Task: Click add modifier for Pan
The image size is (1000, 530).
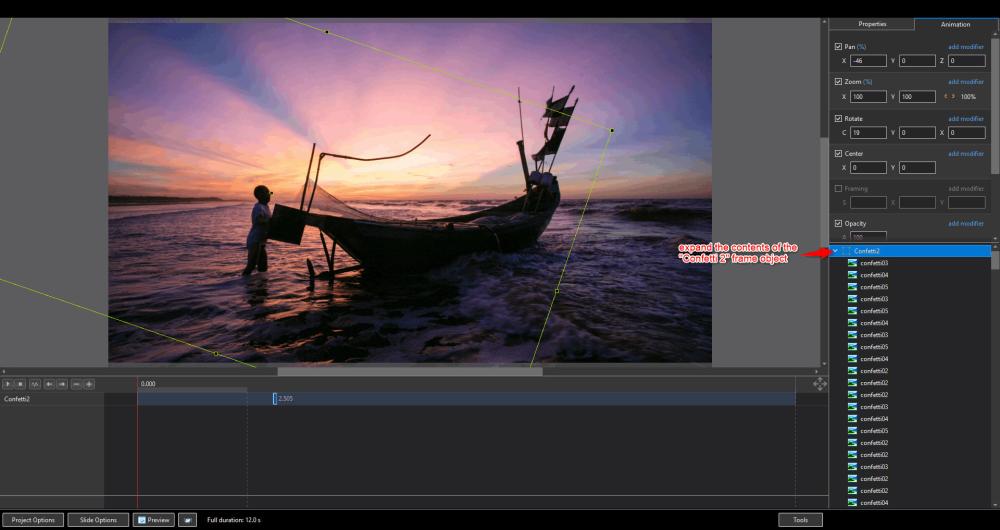Action: tap(966, 47)
